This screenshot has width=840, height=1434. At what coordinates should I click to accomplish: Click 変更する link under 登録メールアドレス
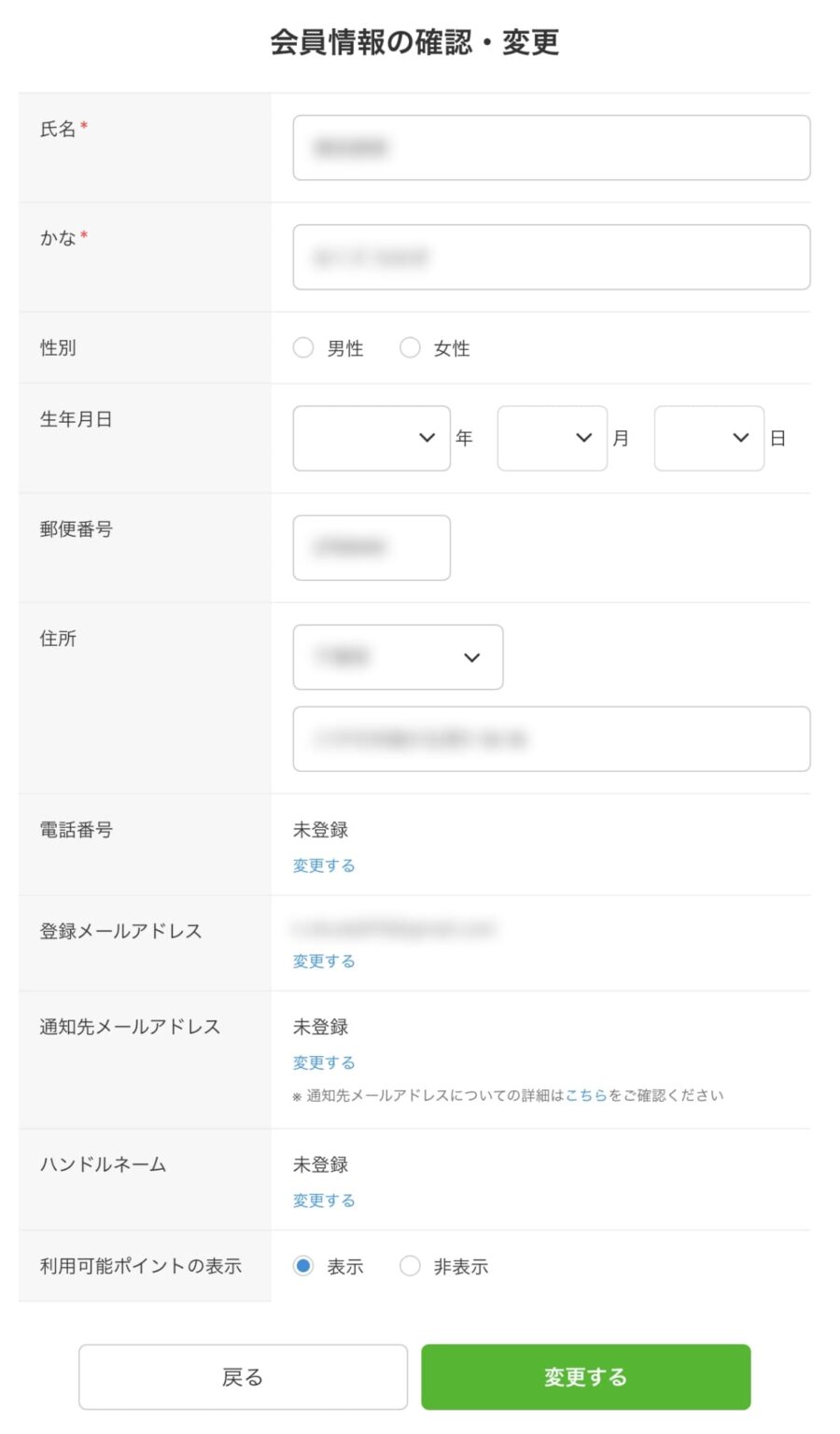point(324,961)
